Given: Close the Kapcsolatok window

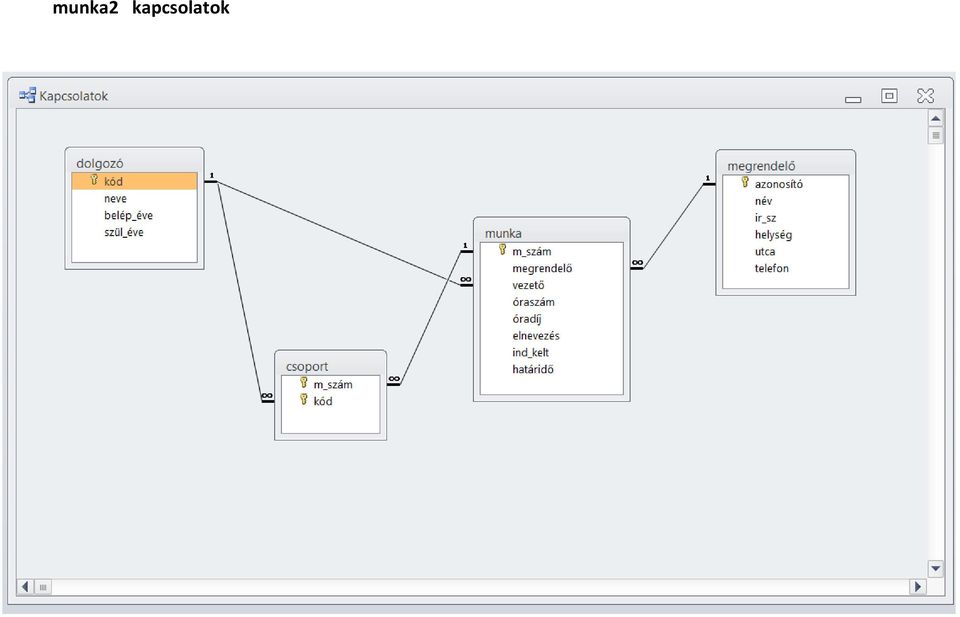Looking at the screenshot, I should (x=925, y=95).
